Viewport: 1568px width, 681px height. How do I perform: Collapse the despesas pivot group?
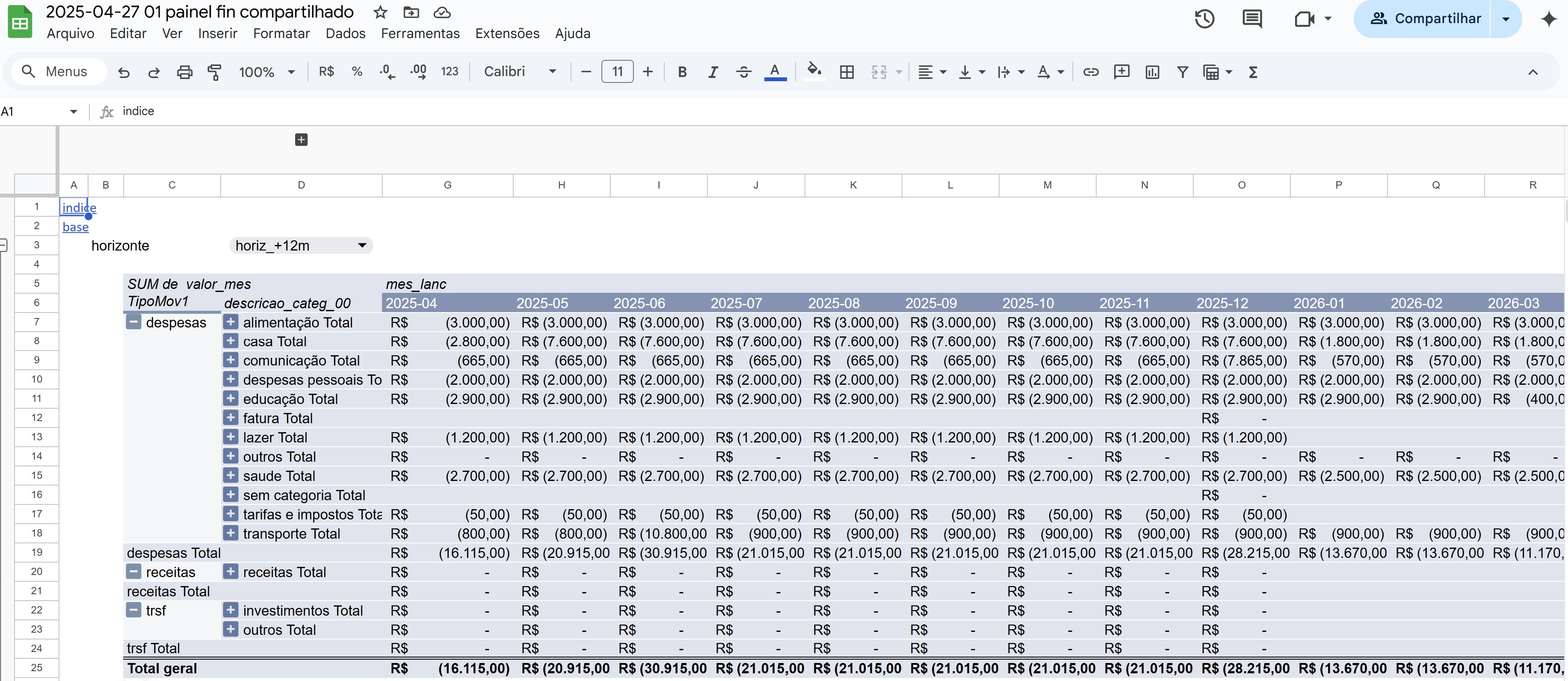(x=133, y=321)
